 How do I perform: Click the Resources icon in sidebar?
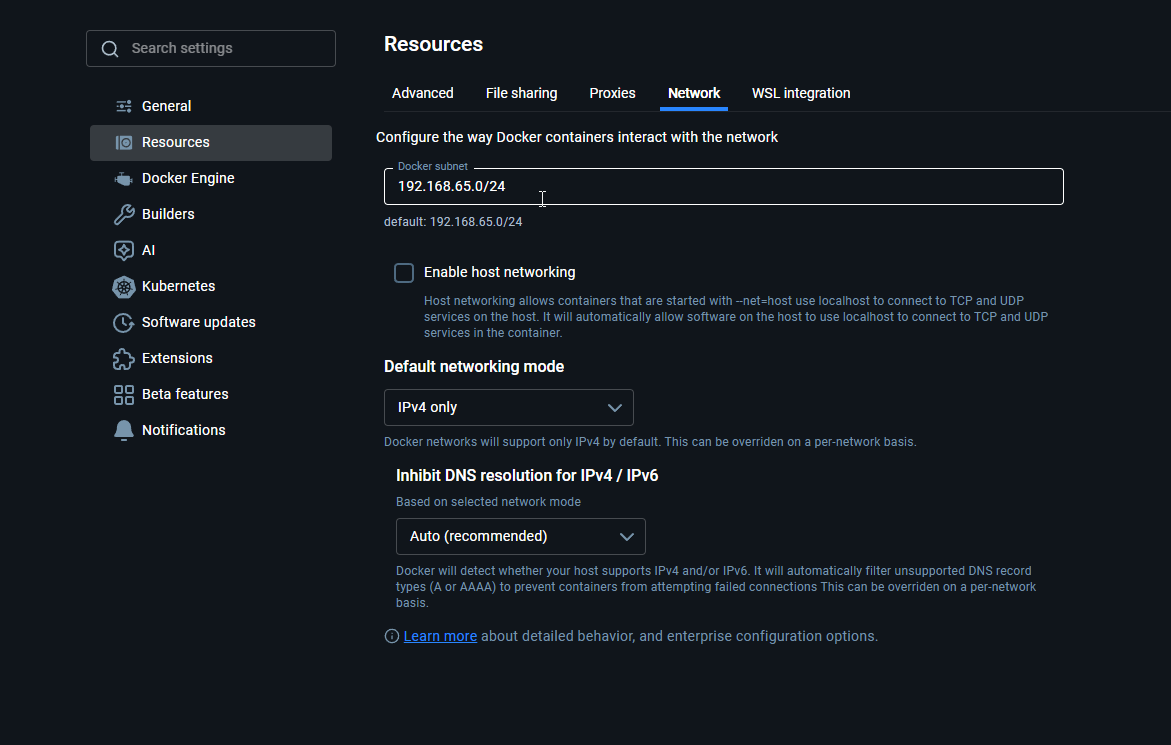pos(124,142)
